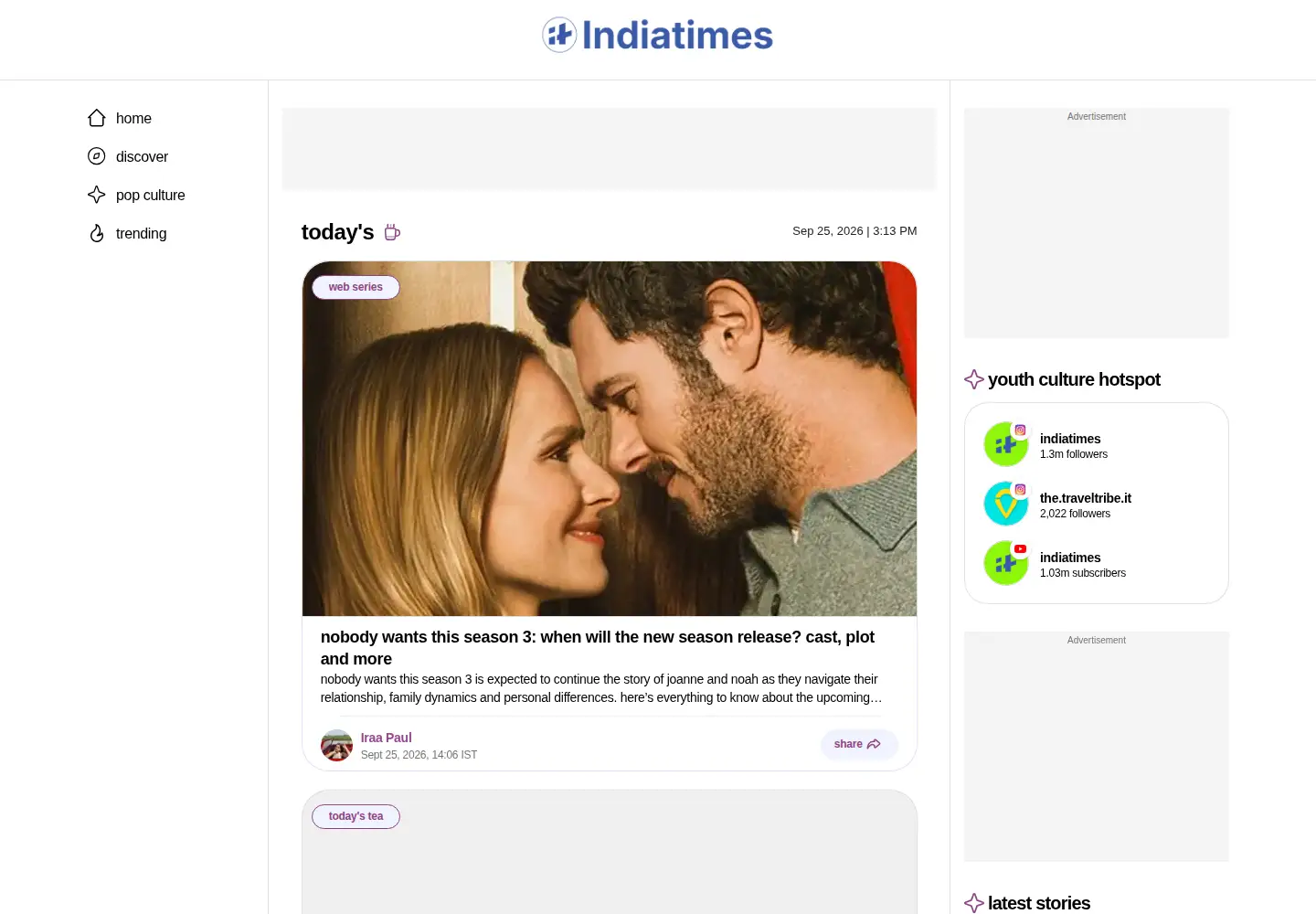
Task: Click indiatimes Instagram profile avatar
Action: [1006, 444]
